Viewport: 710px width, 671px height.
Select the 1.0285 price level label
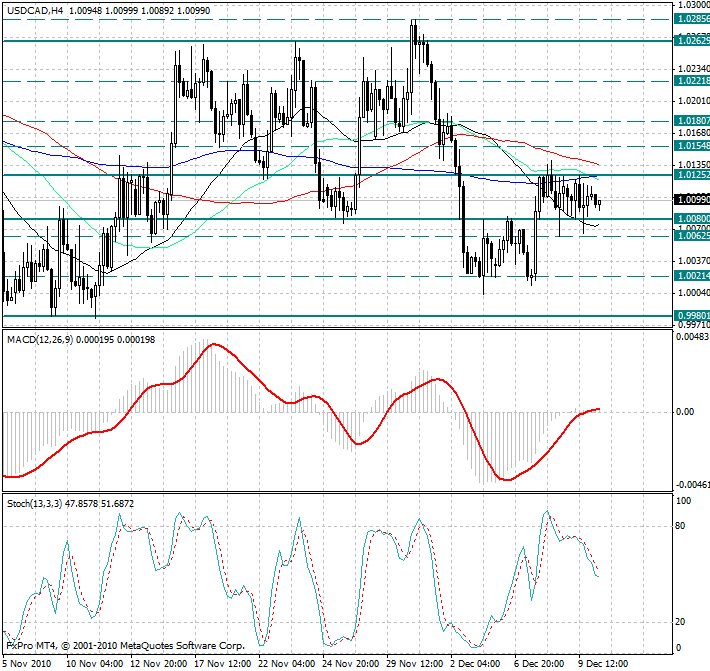click(x=692, y=19)
